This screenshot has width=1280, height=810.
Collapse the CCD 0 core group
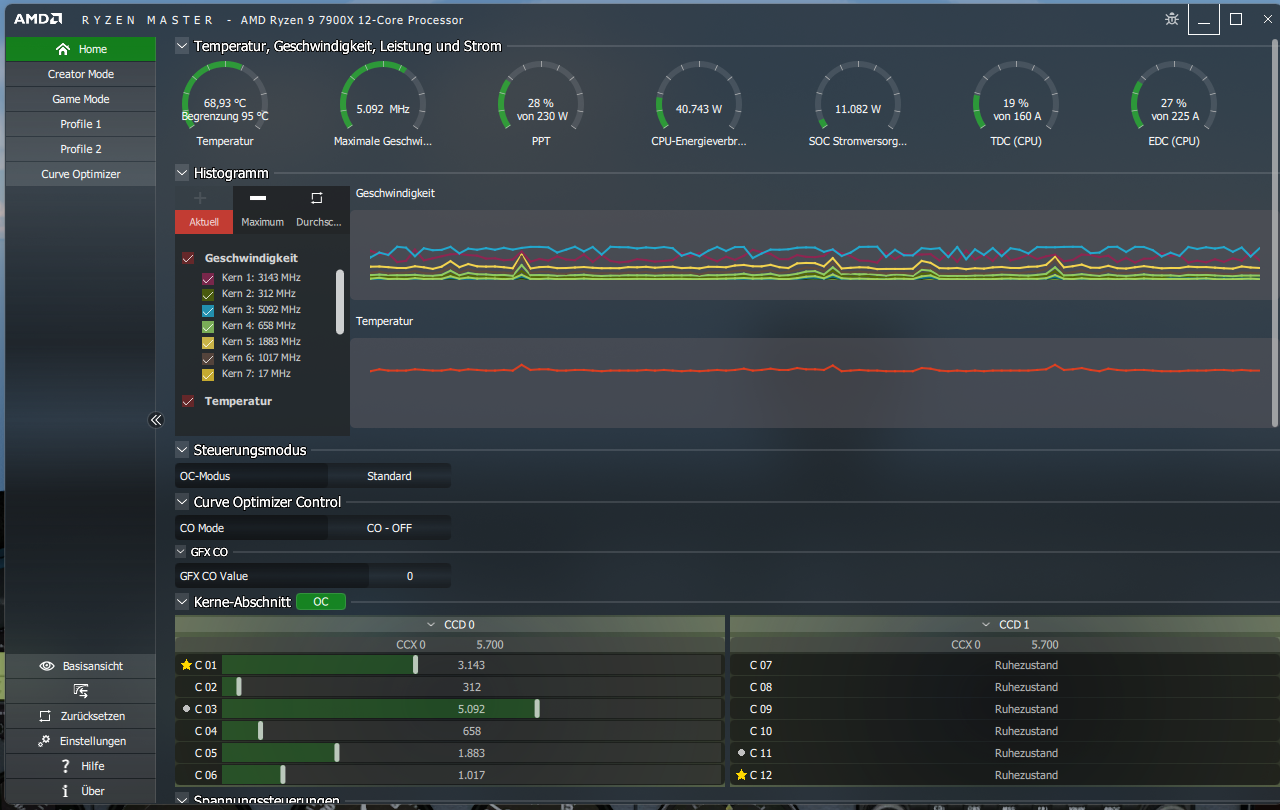pyautogui.click(x=432, y=624)
